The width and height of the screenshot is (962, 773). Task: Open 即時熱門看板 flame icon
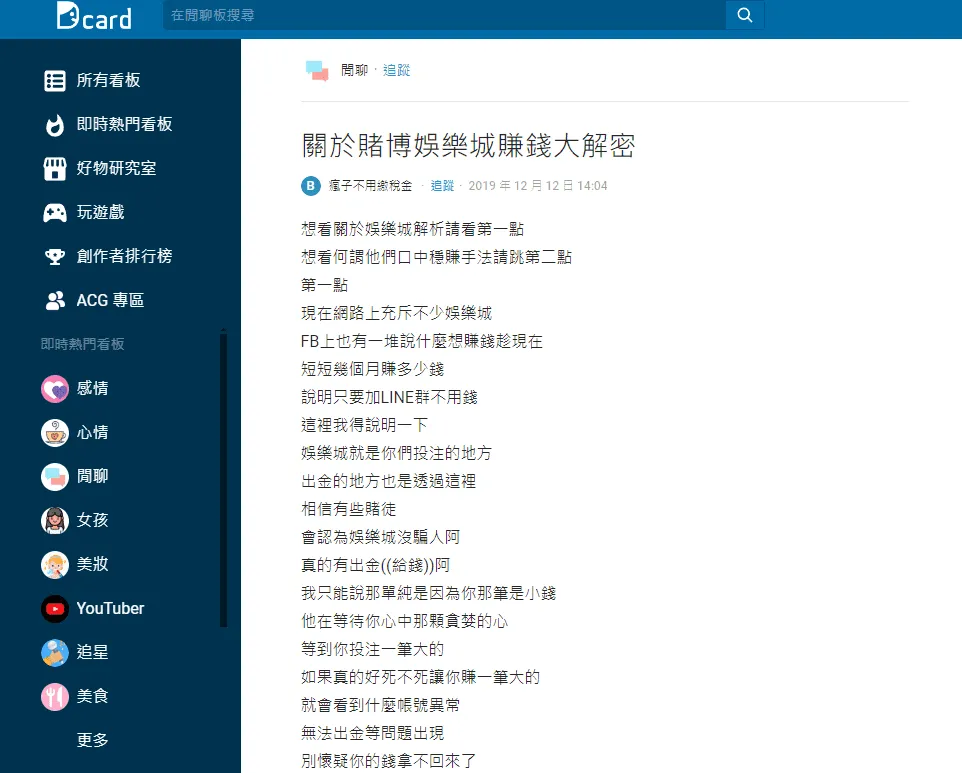[55, 125]
